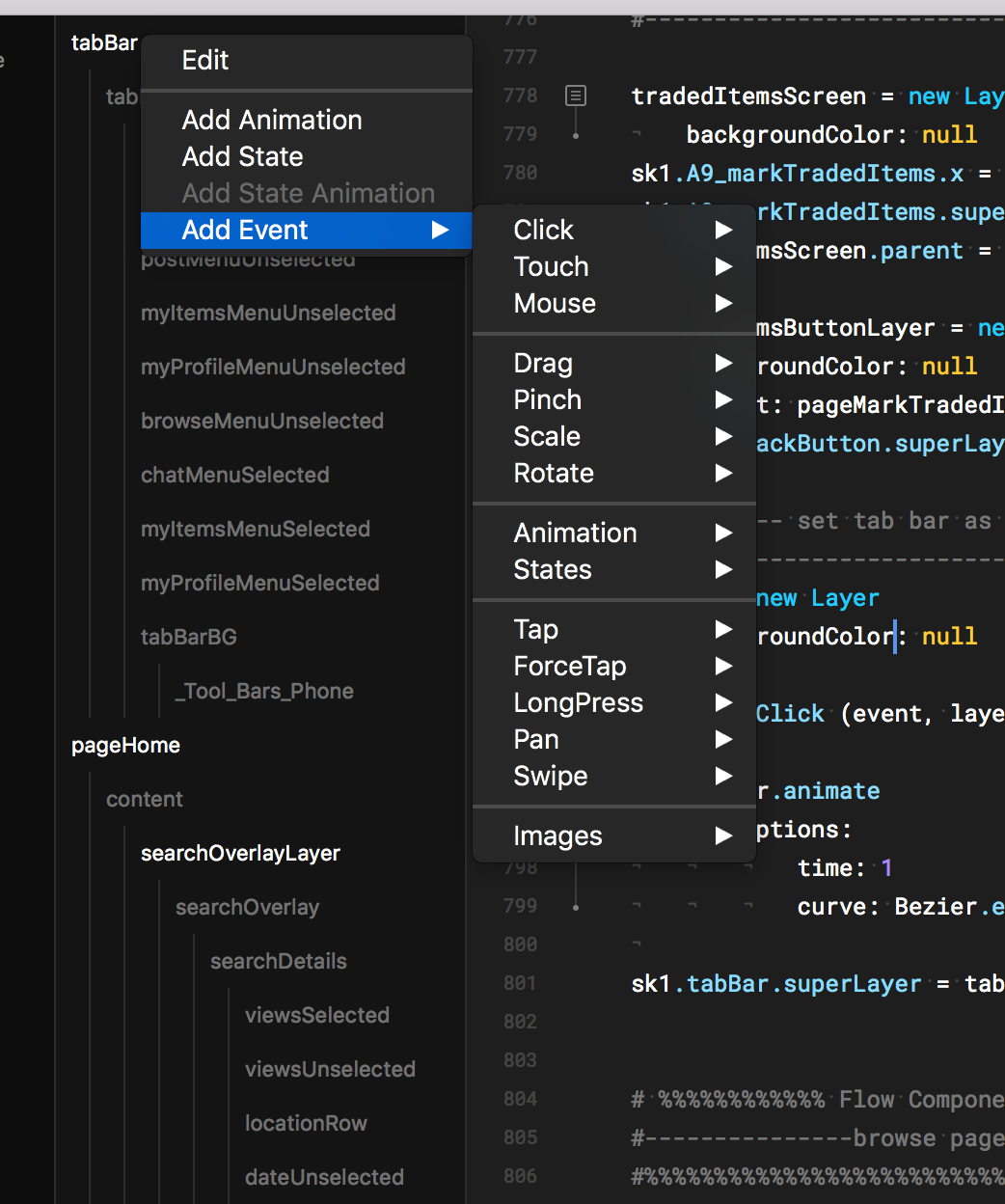1005x1204 pixels.
Task: Open the Click event submenu
Action: pyautogui.click(x=544, y=230)
